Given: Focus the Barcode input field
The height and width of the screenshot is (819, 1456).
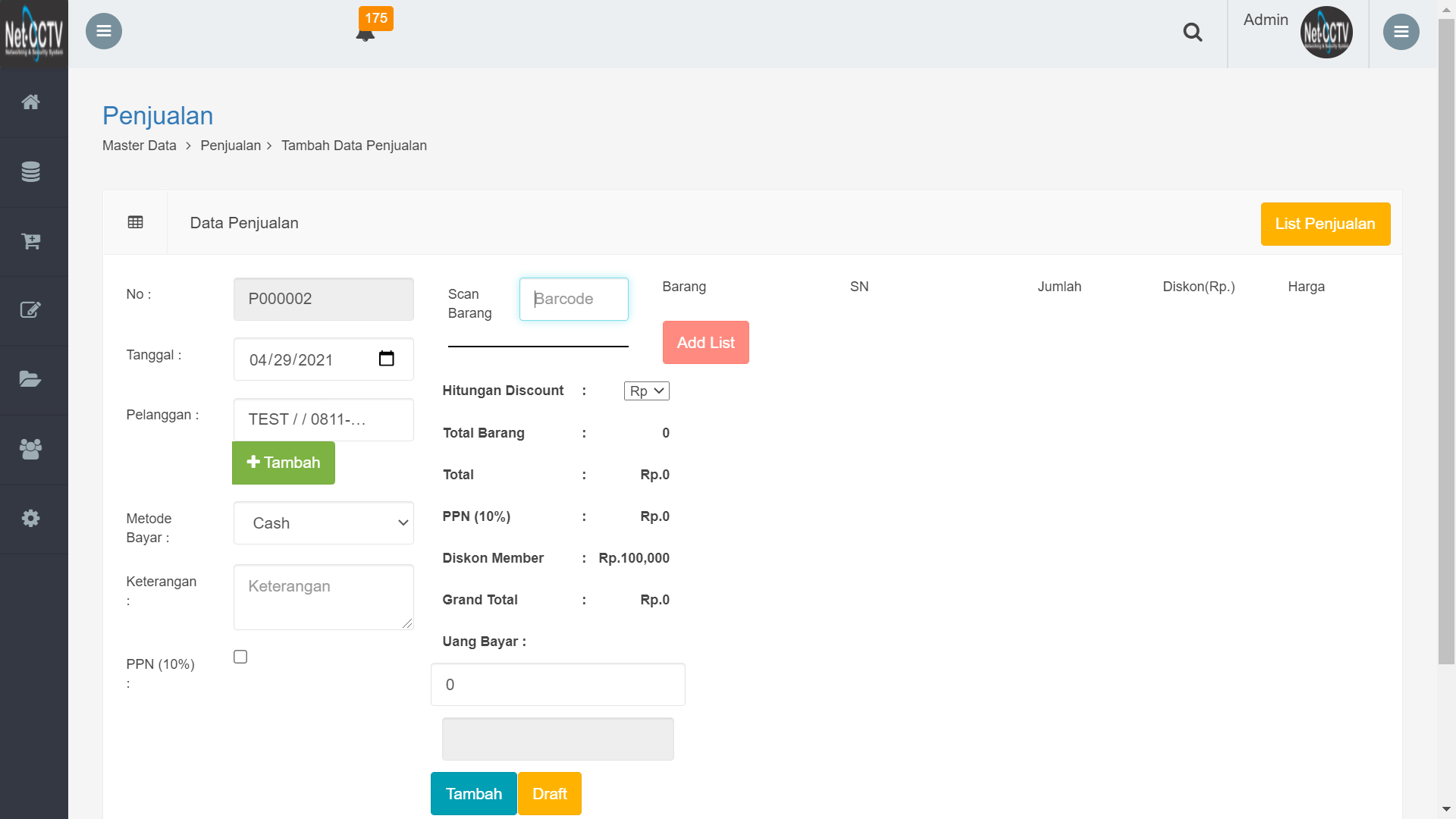Looking at the screenshot, I should [573, 299].
